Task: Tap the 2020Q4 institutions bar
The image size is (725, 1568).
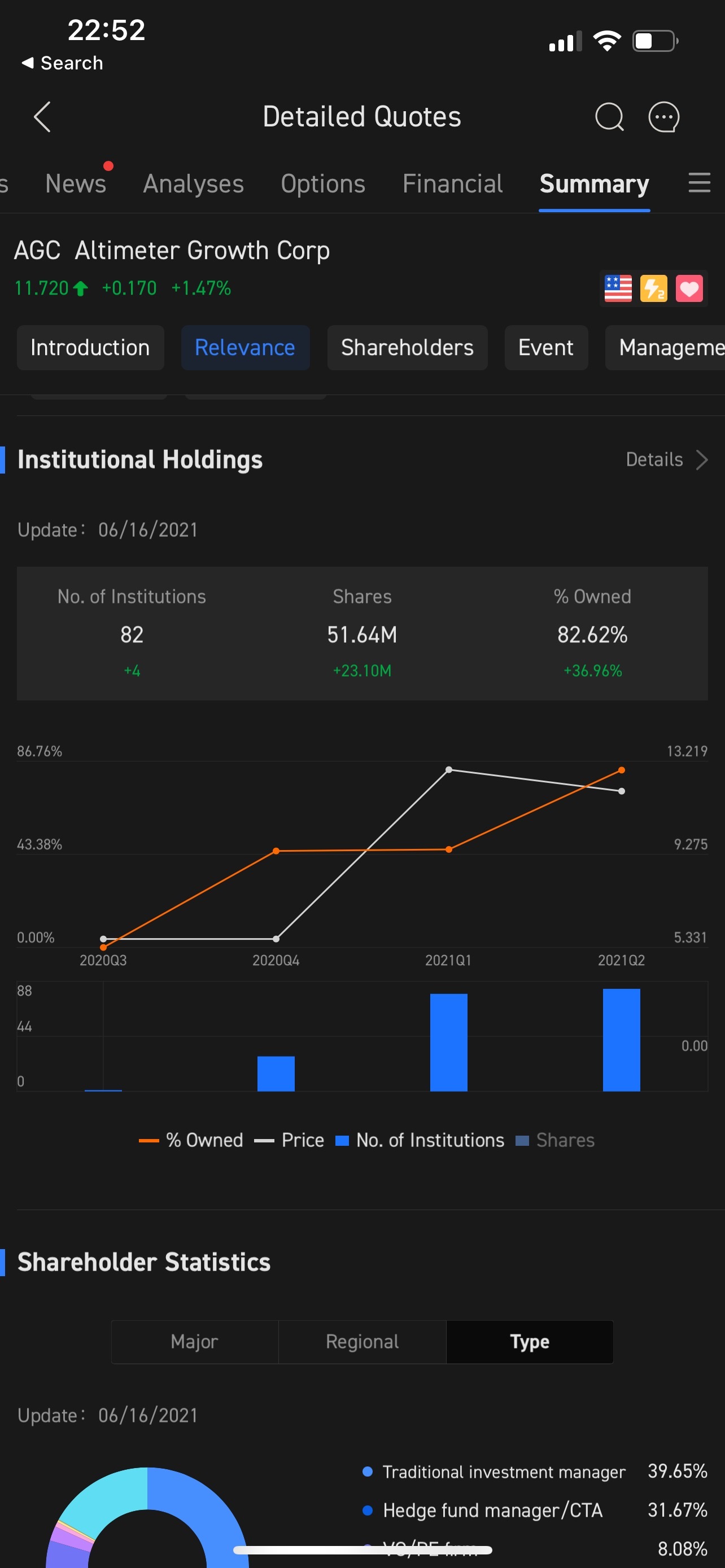Action: click(x=276, y=1074)
